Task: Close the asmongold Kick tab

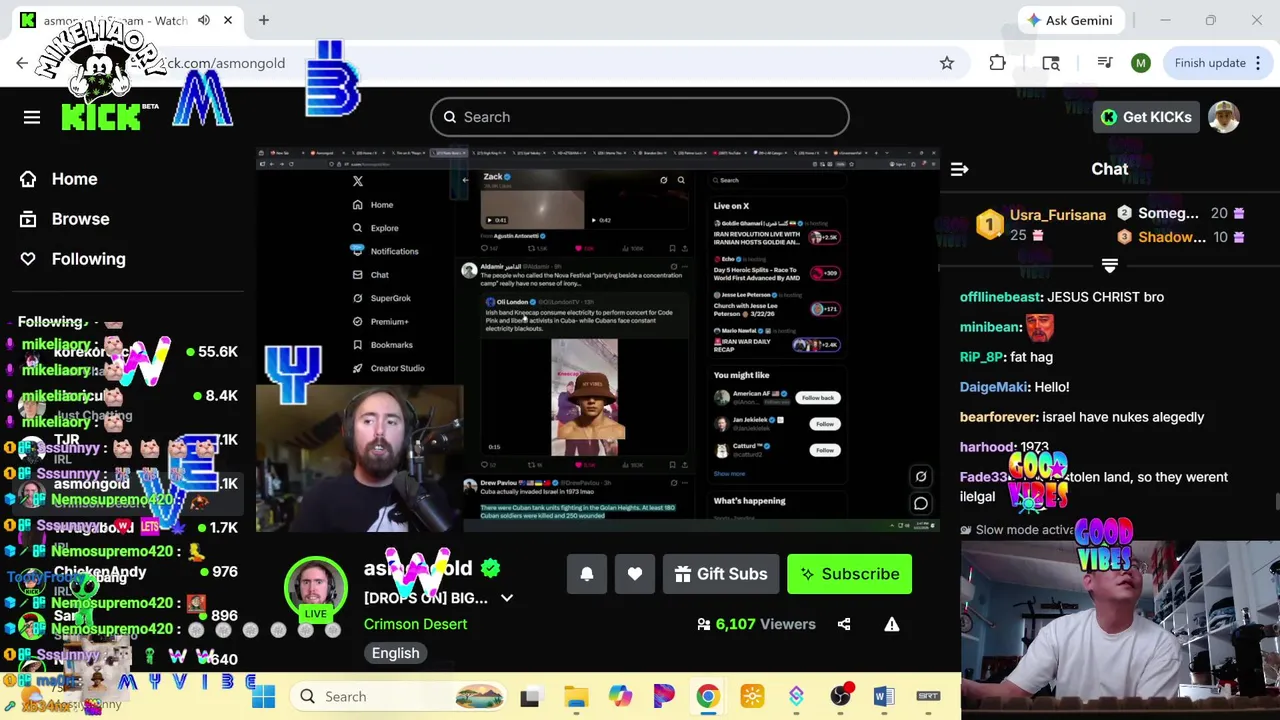Action: 228,20
